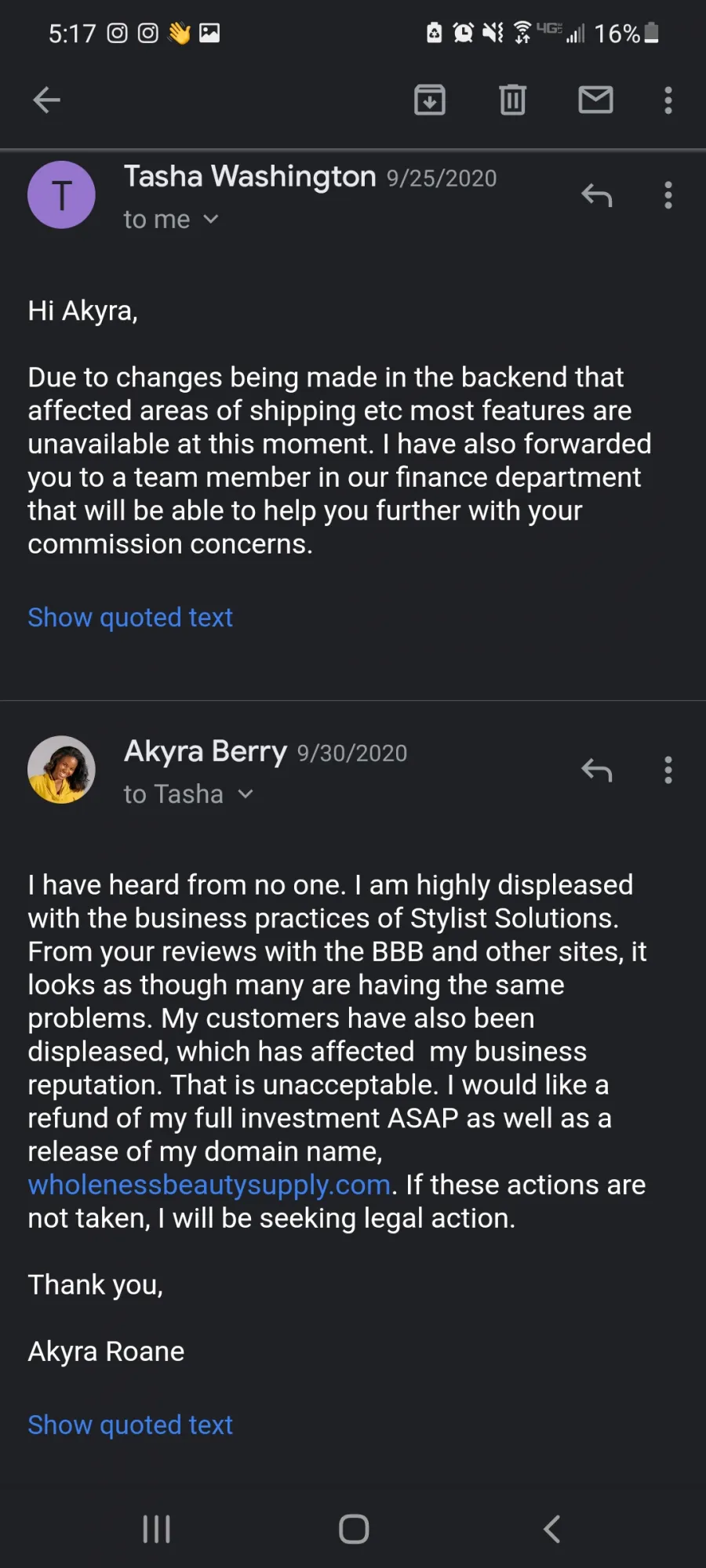Open Android recent apps button
The width and height of the screenshot is (706, 1568).
(x=156, y=1529)
